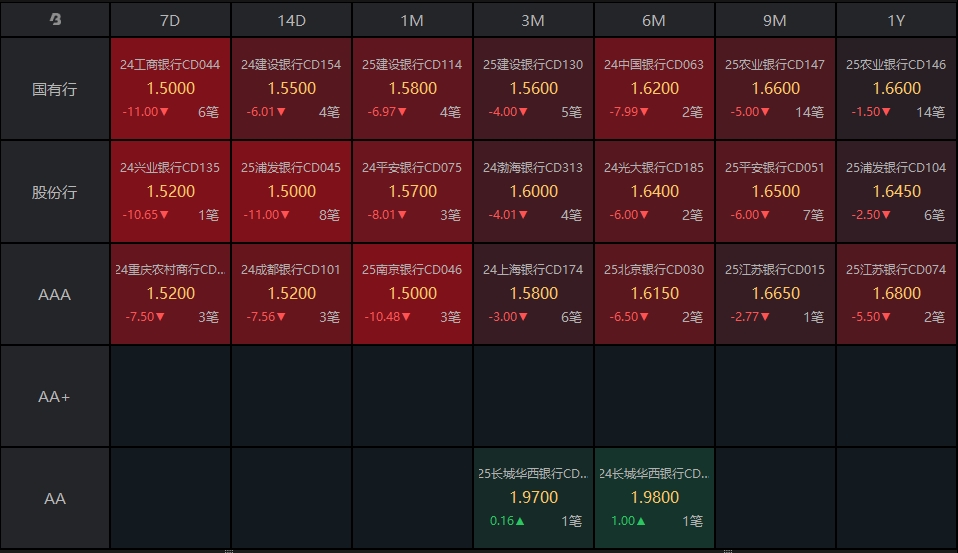Click the 25南京银行CD046 bond name

pyautogui.click(x=412, y=269)
